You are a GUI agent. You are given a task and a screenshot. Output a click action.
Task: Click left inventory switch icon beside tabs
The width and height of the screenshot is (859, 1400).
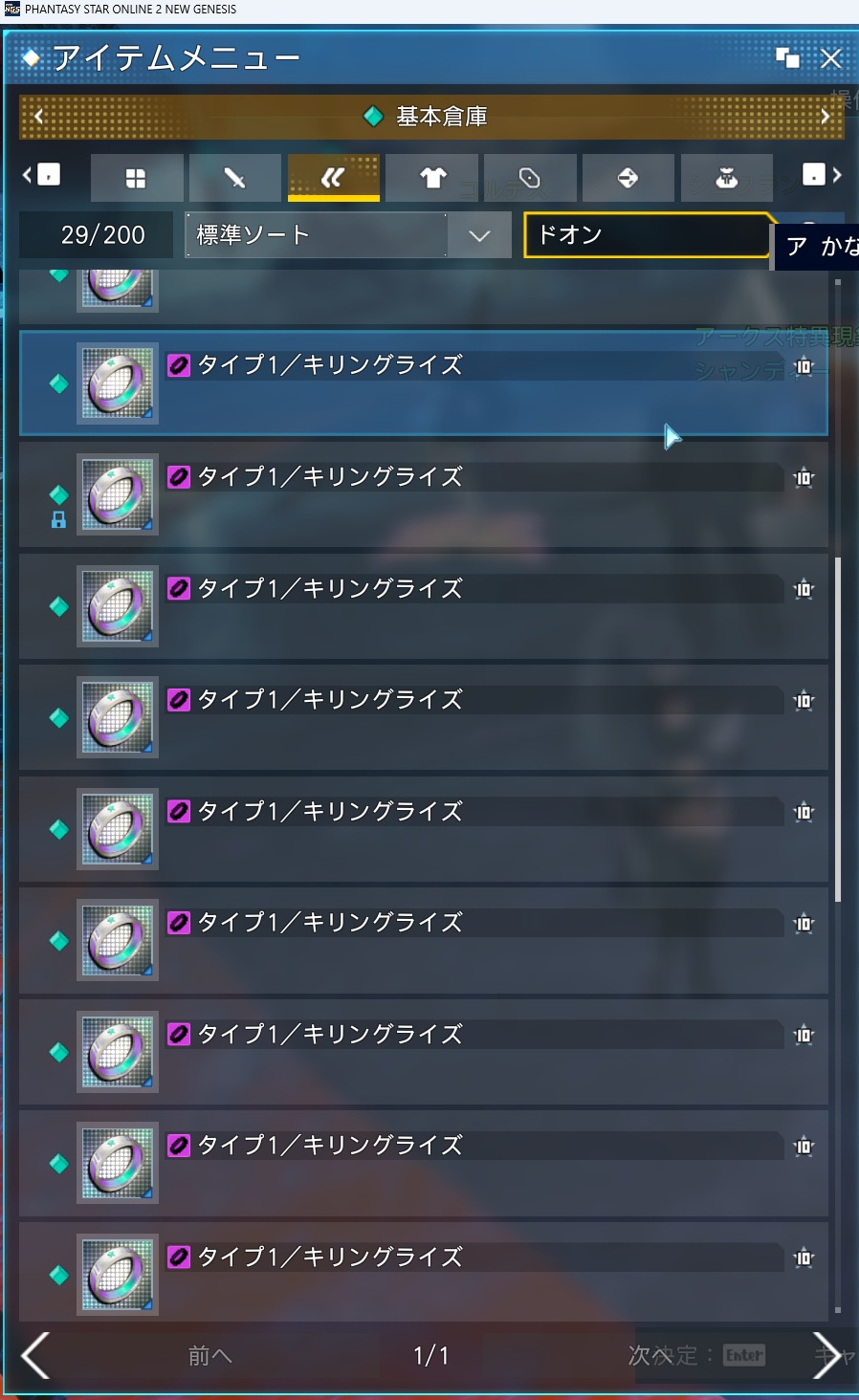(41, 174)
